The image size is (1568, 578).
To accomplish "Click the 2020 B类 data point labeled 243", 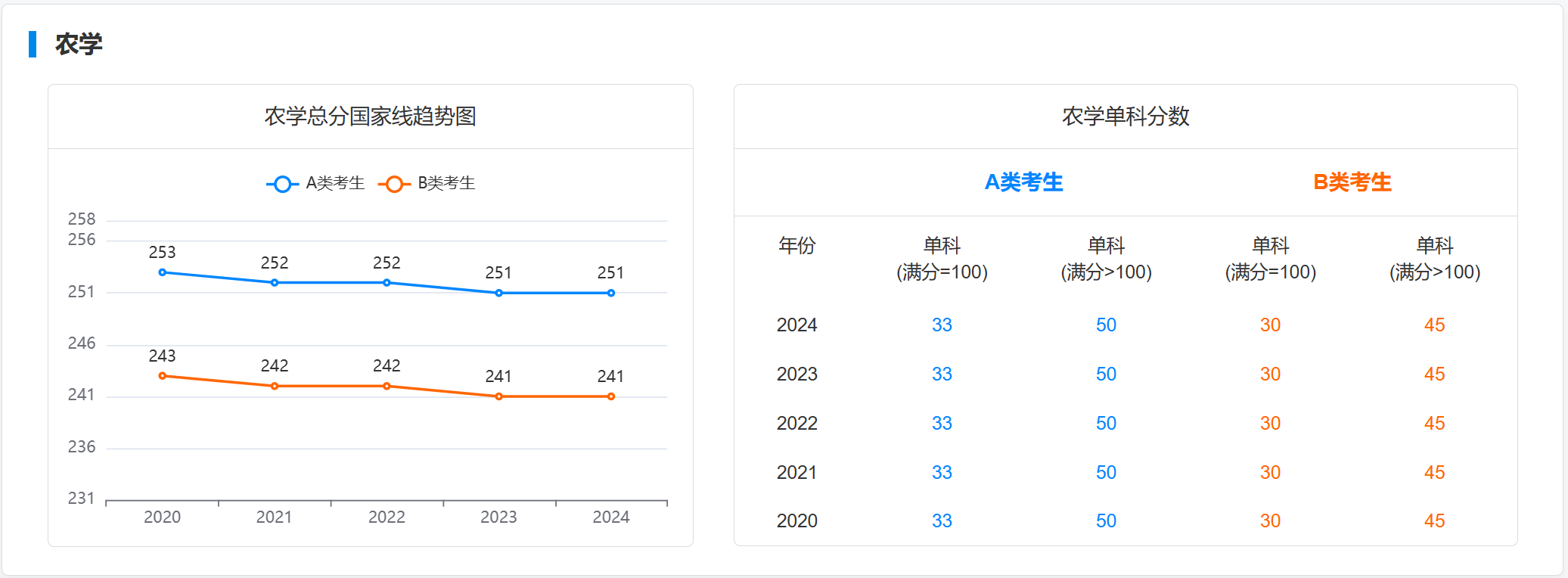I will pos(163,376).
